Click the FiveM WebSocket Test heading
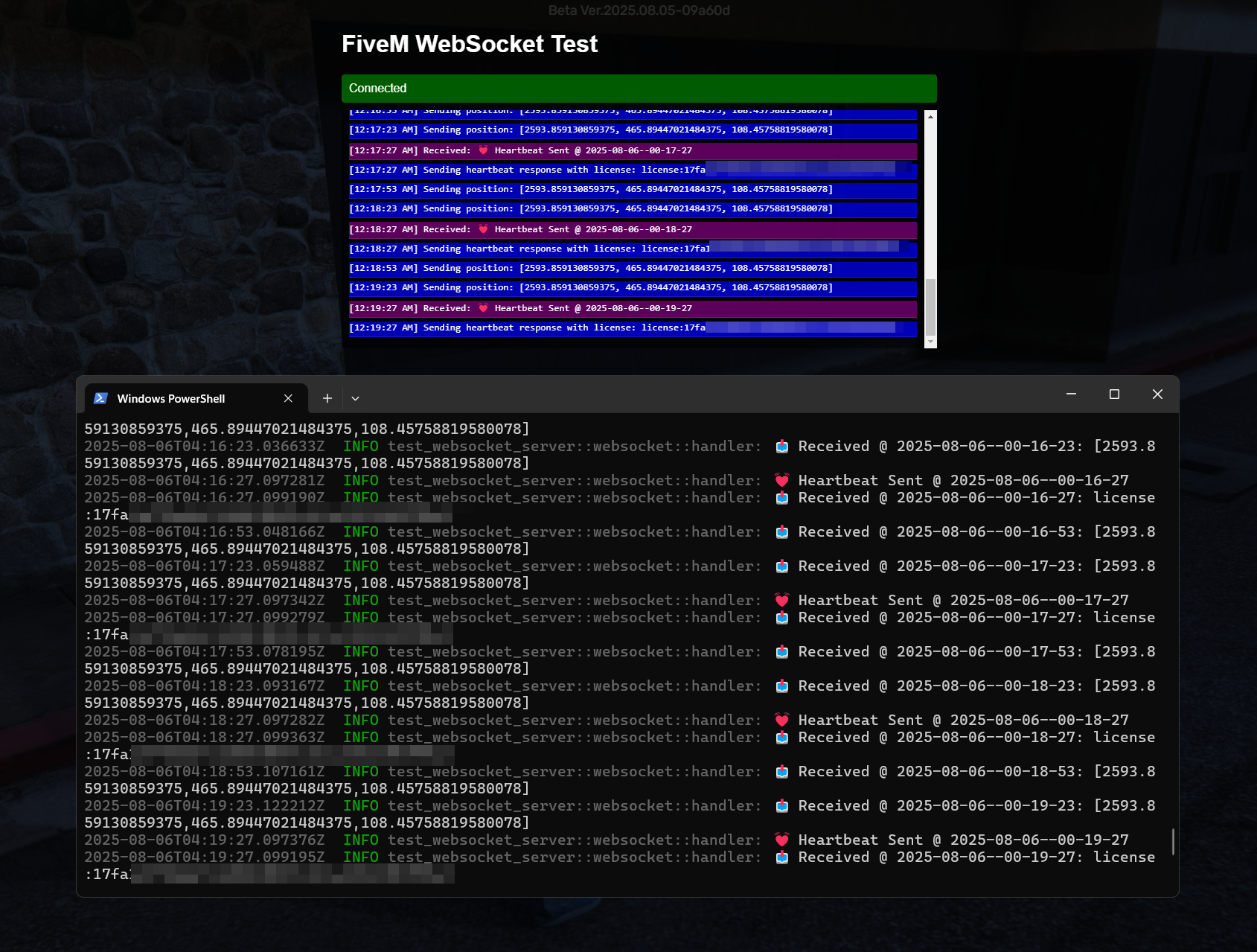 coord(470,44)
